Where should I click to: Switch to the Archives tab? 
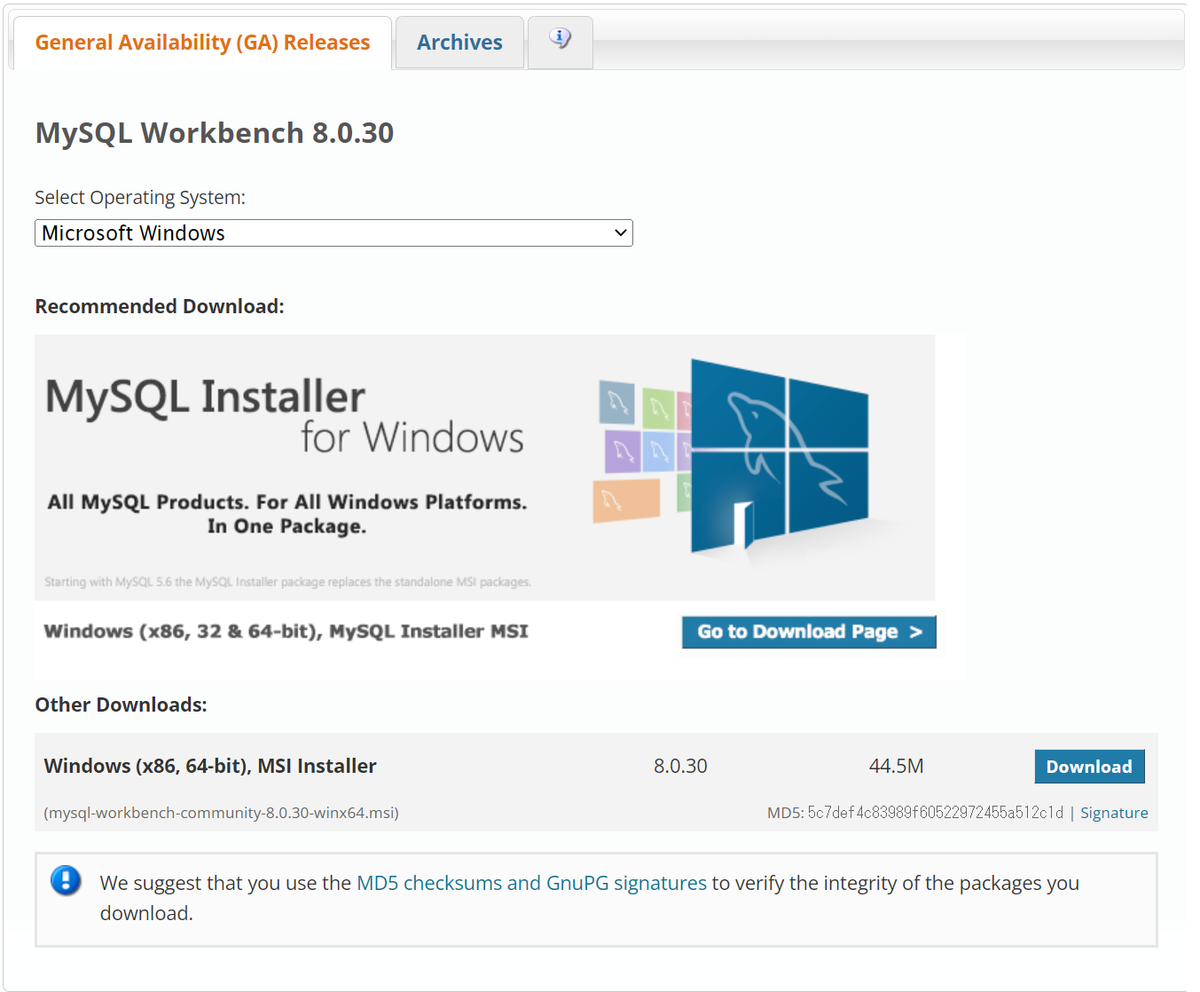pyautogui.click(x=460, y=43)
